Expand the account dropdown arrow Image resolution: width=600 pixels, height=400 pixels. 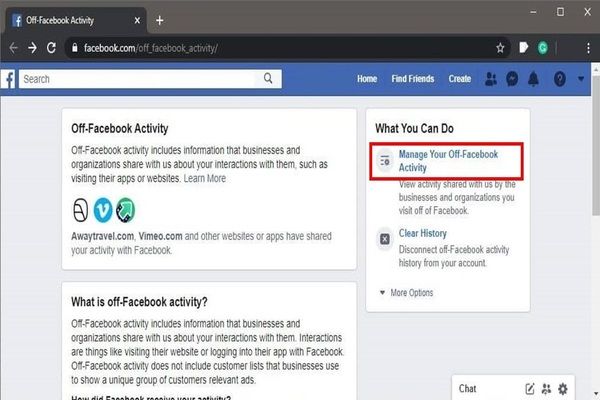[581, 79]
